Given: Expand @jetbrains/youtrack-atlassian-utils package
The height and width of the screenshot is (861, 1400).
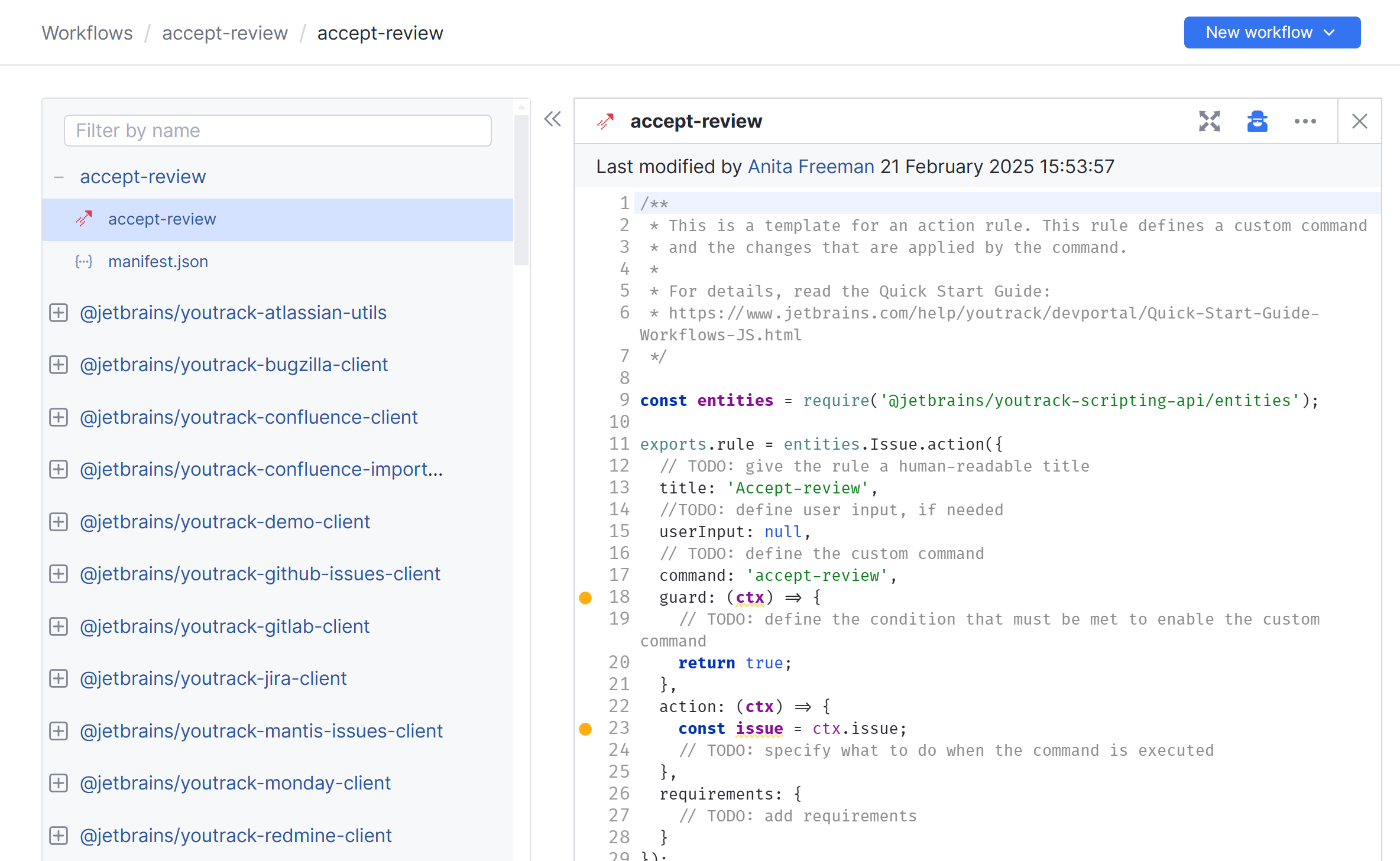Looking at the screenshot, I should [x=59, y=313].
